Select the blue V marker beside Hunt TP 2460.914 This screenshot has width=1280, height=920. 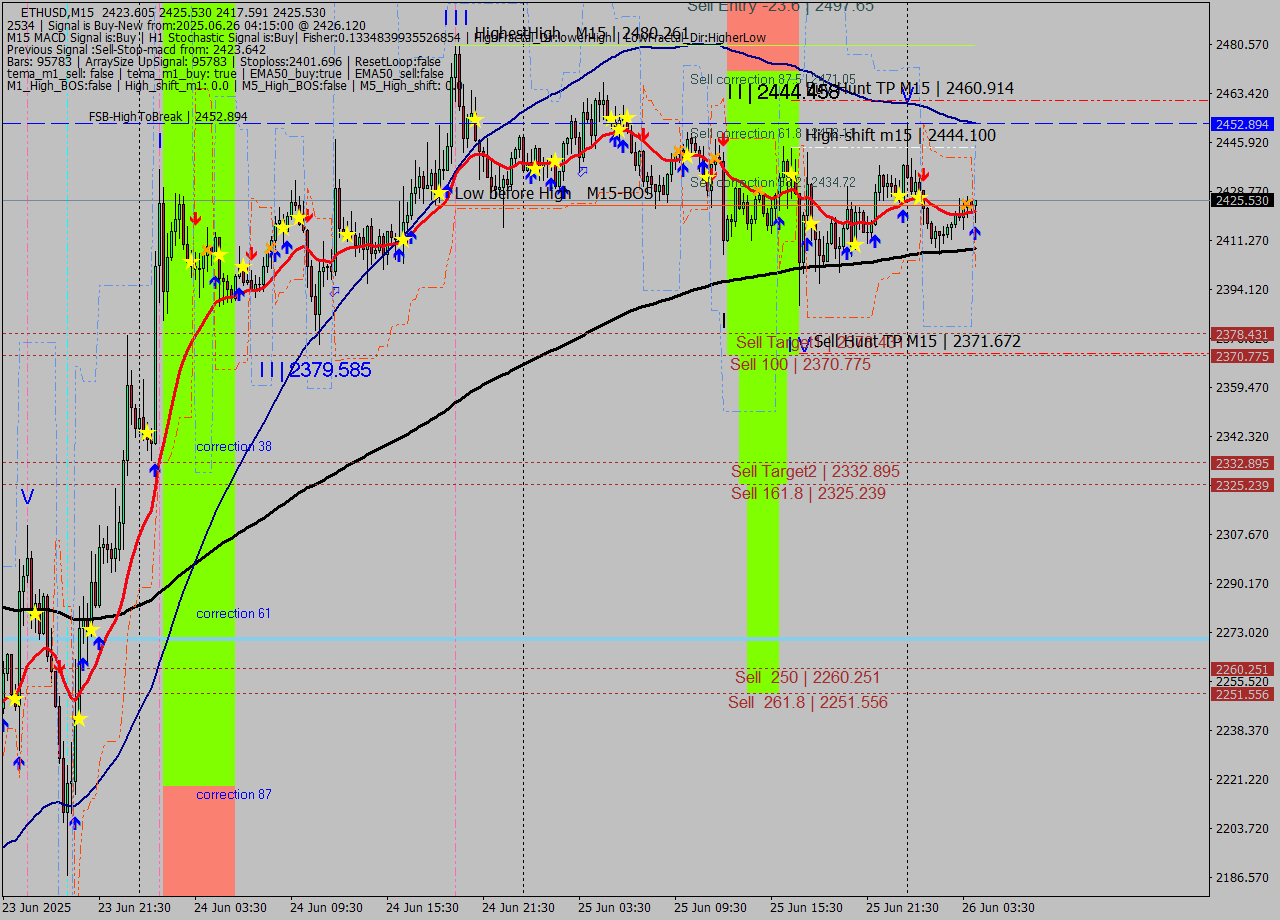[x=906, y=94]
